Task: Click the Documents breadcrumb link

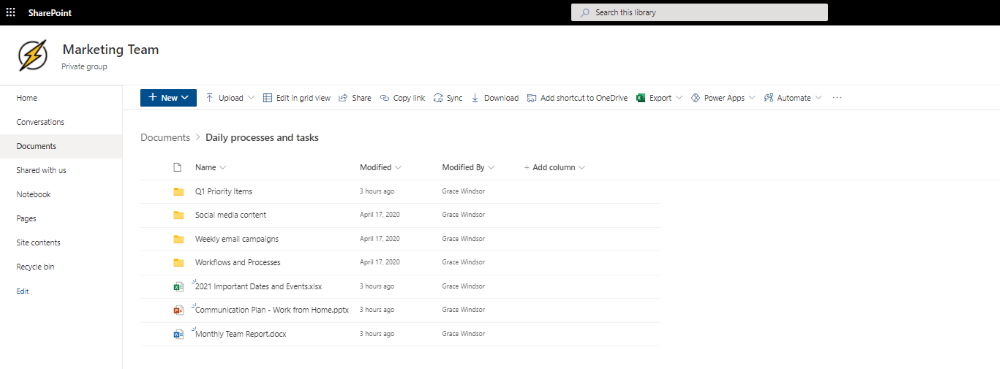Action: (165, 138)
